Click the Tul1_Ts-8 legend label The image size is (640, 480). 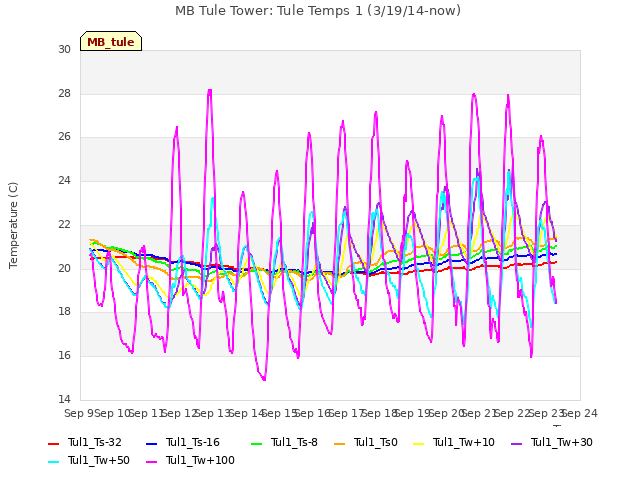tap(294, 442)
